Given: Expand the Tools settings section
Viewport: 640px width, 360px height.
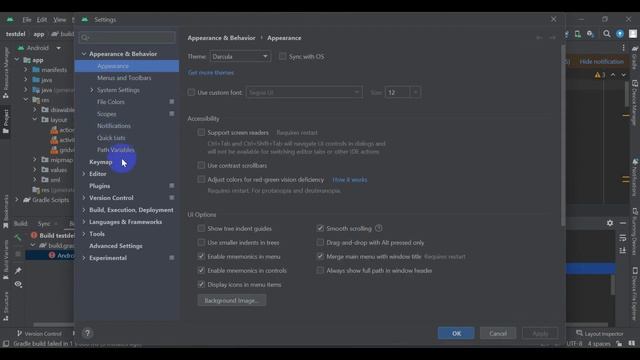Looking at the screenshot, I should click(x=84, y=234).
